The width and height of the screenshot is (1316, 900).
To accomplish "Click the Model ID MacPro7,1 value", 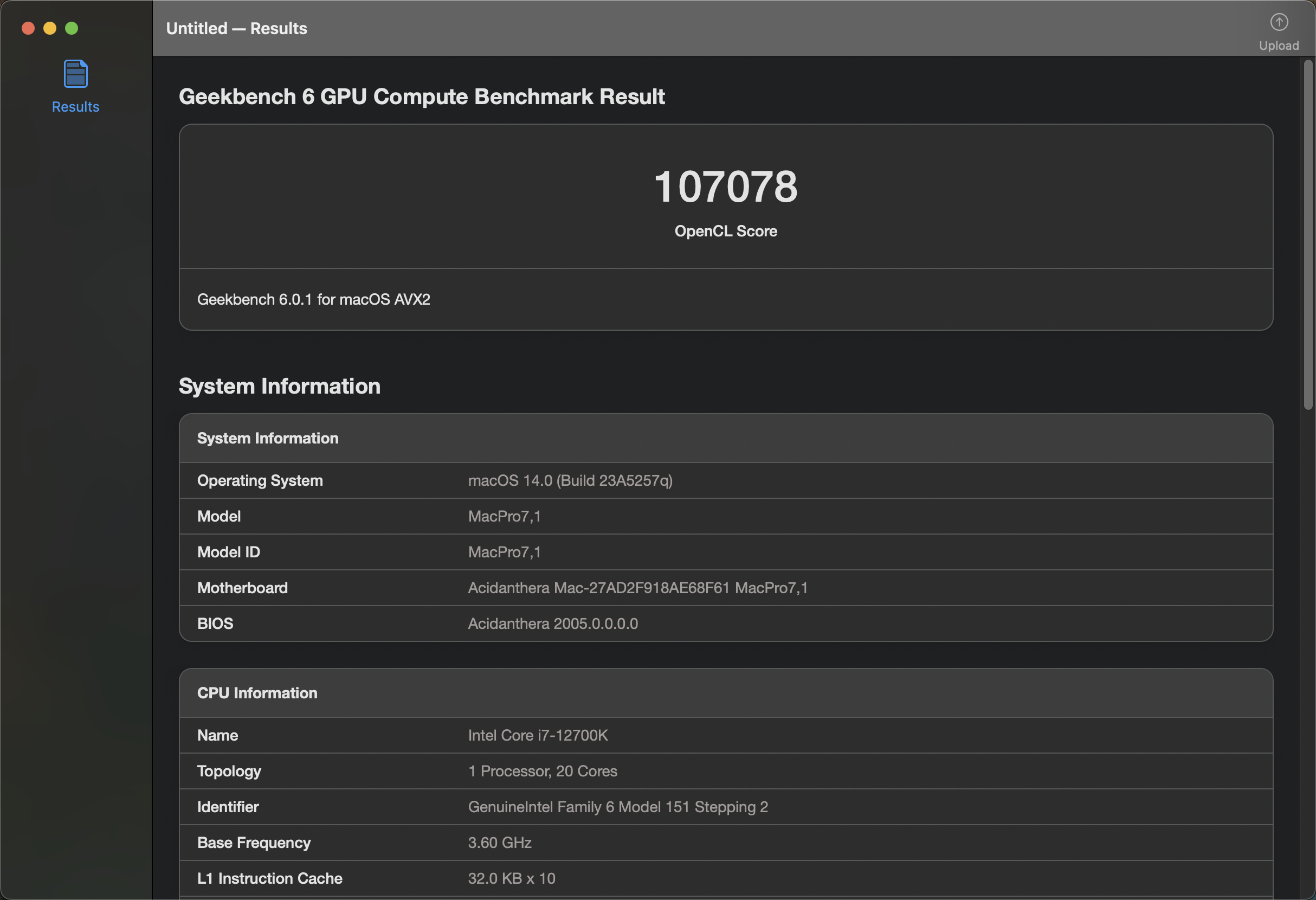I will coord(504,552).
